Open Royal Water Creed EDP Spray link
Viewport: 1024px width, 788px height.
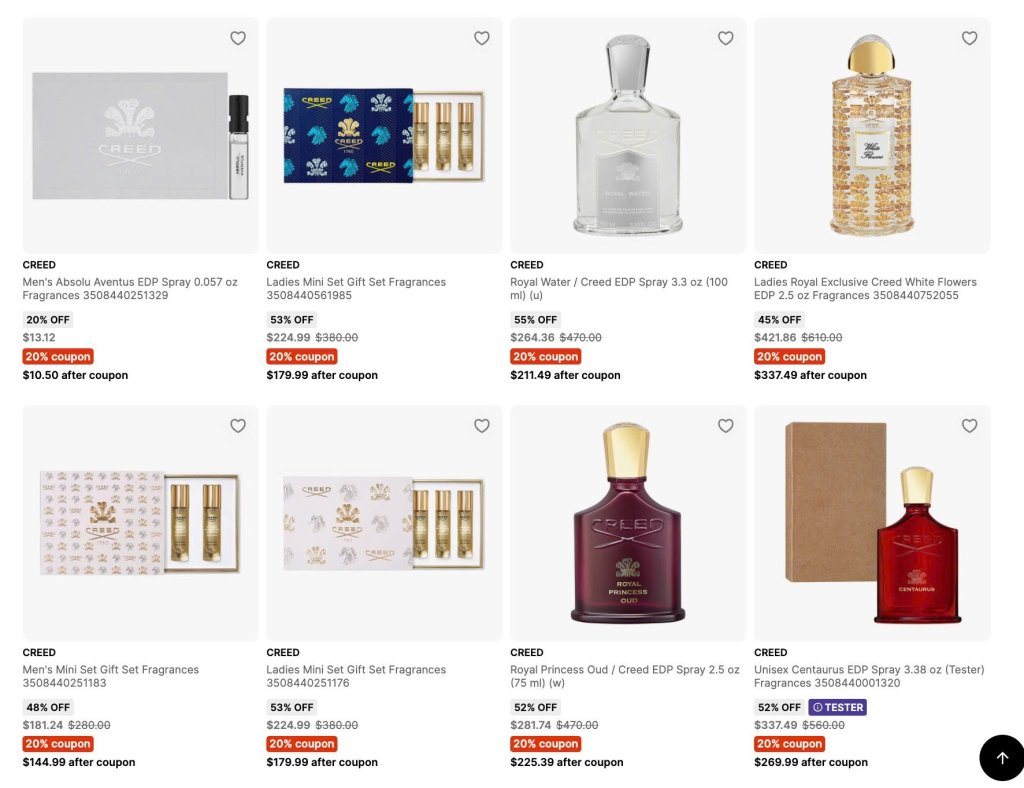(x=618, y=289)
